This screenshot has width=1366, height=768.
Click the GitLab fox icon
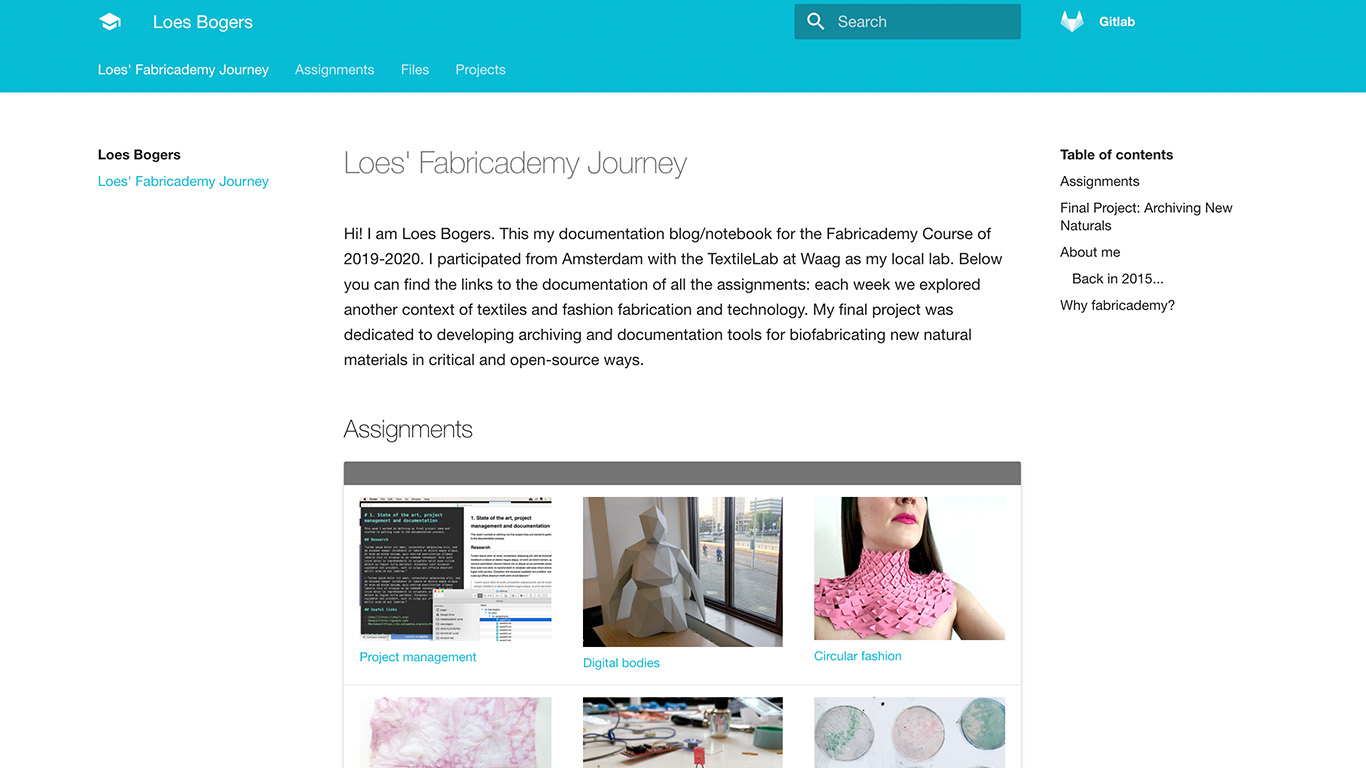[x=1072, y=22]
